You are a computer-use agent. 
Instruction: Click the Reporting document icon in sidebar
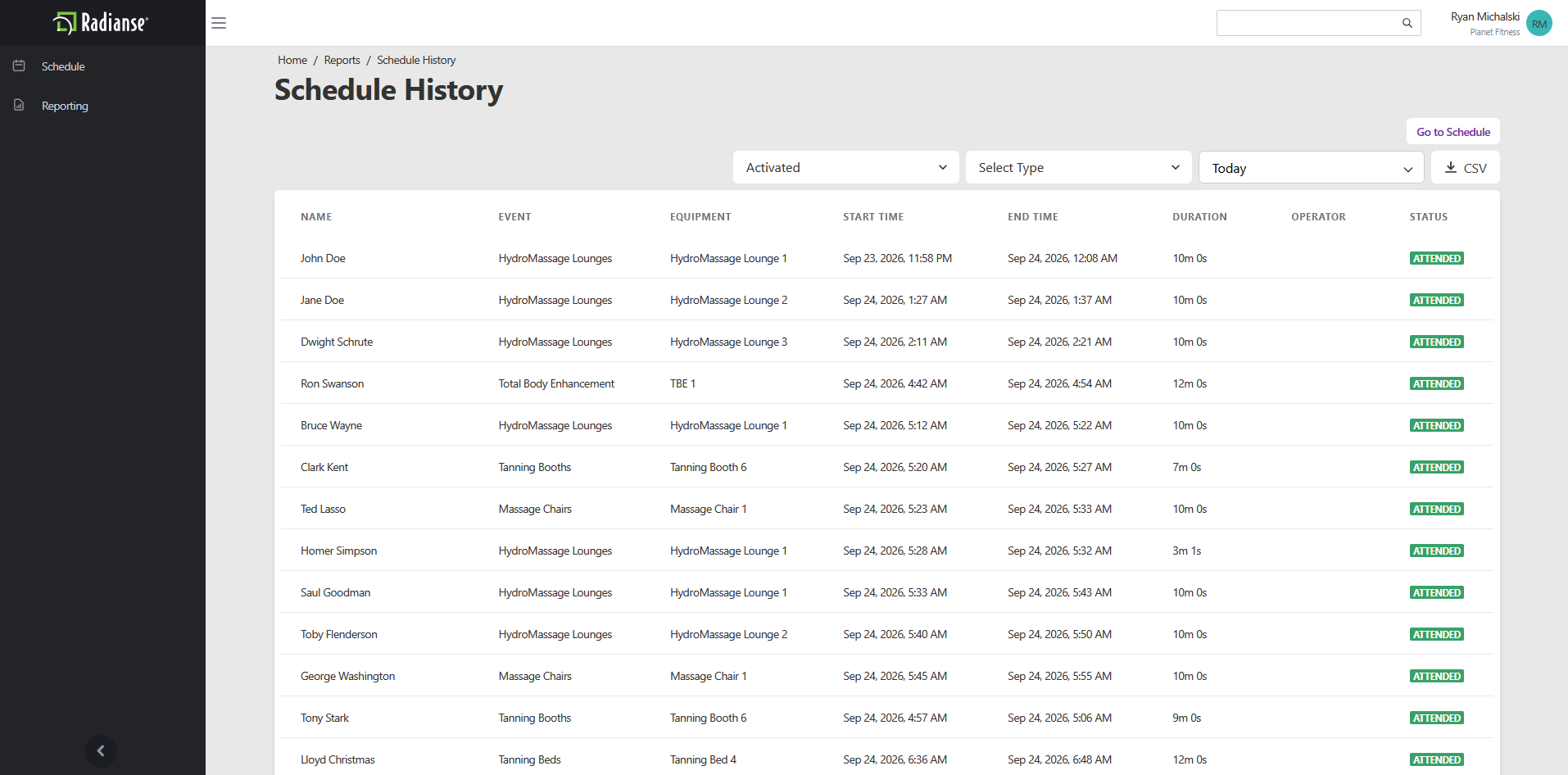coord(19,105)
